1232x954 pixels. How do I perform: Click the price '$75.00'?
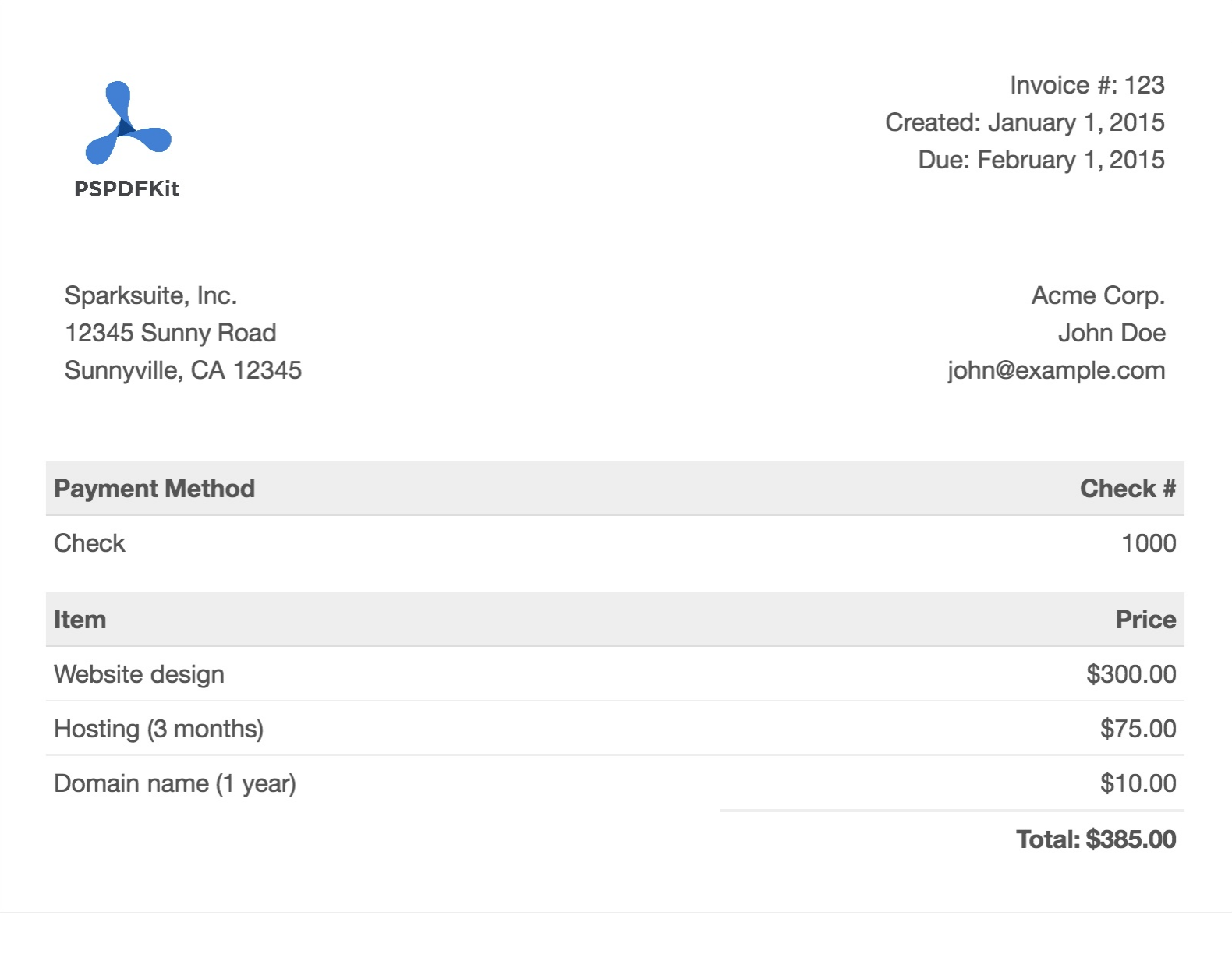point(1138,729)
